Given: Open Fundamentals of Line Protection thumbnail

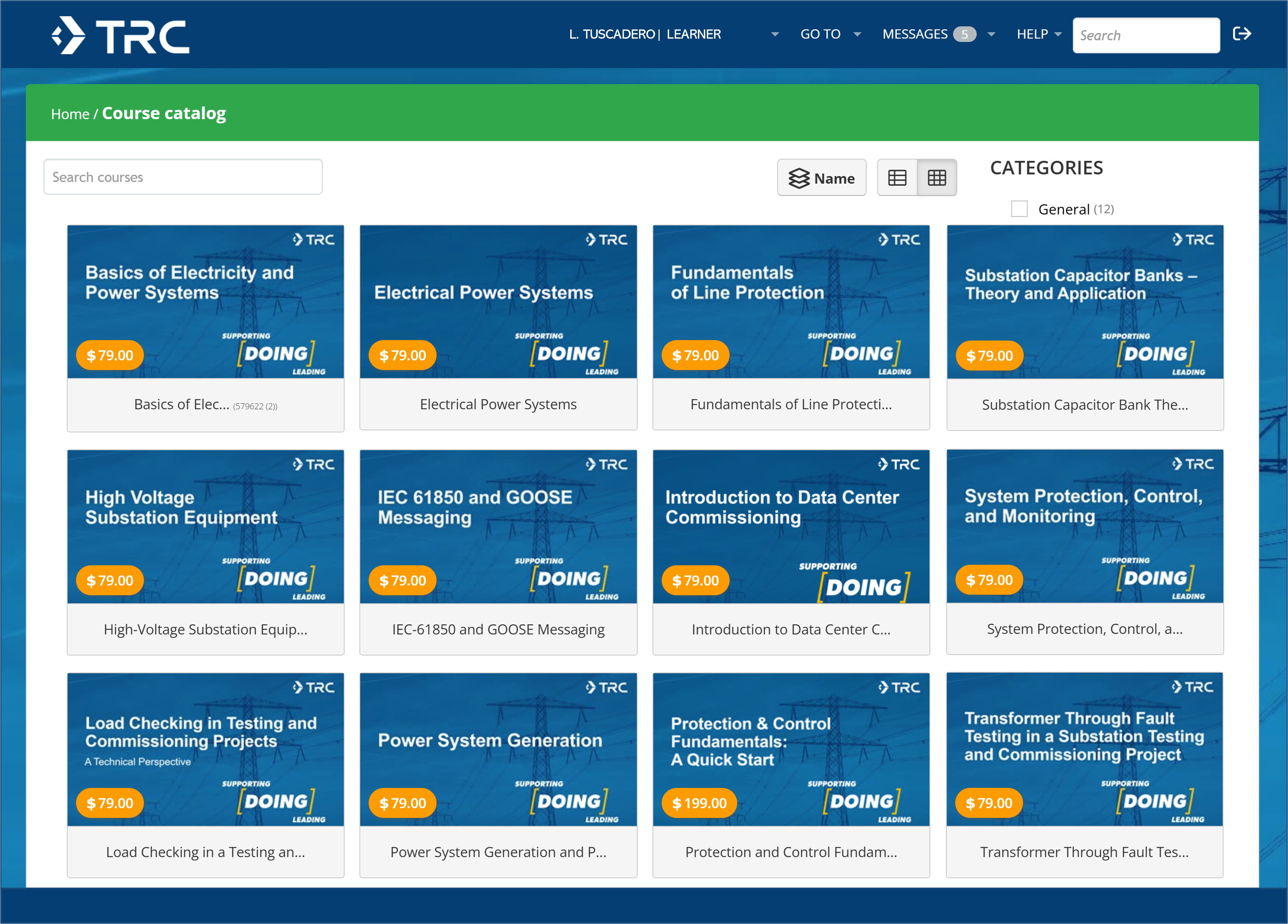Looking at the screenshot, I should click(791, 302).
